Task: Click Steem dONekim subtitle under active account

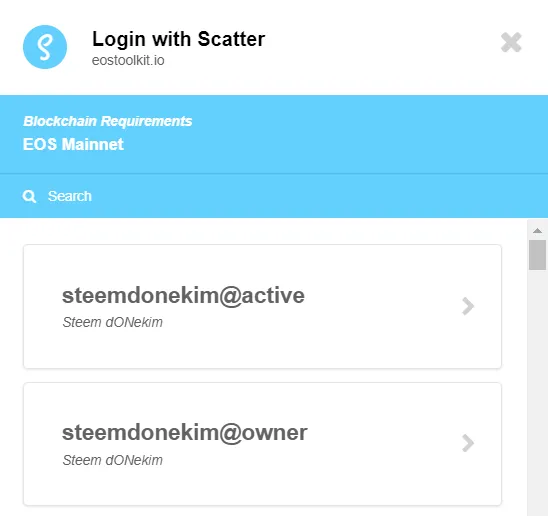Action: pyautogui.click(x=113, y=322)
